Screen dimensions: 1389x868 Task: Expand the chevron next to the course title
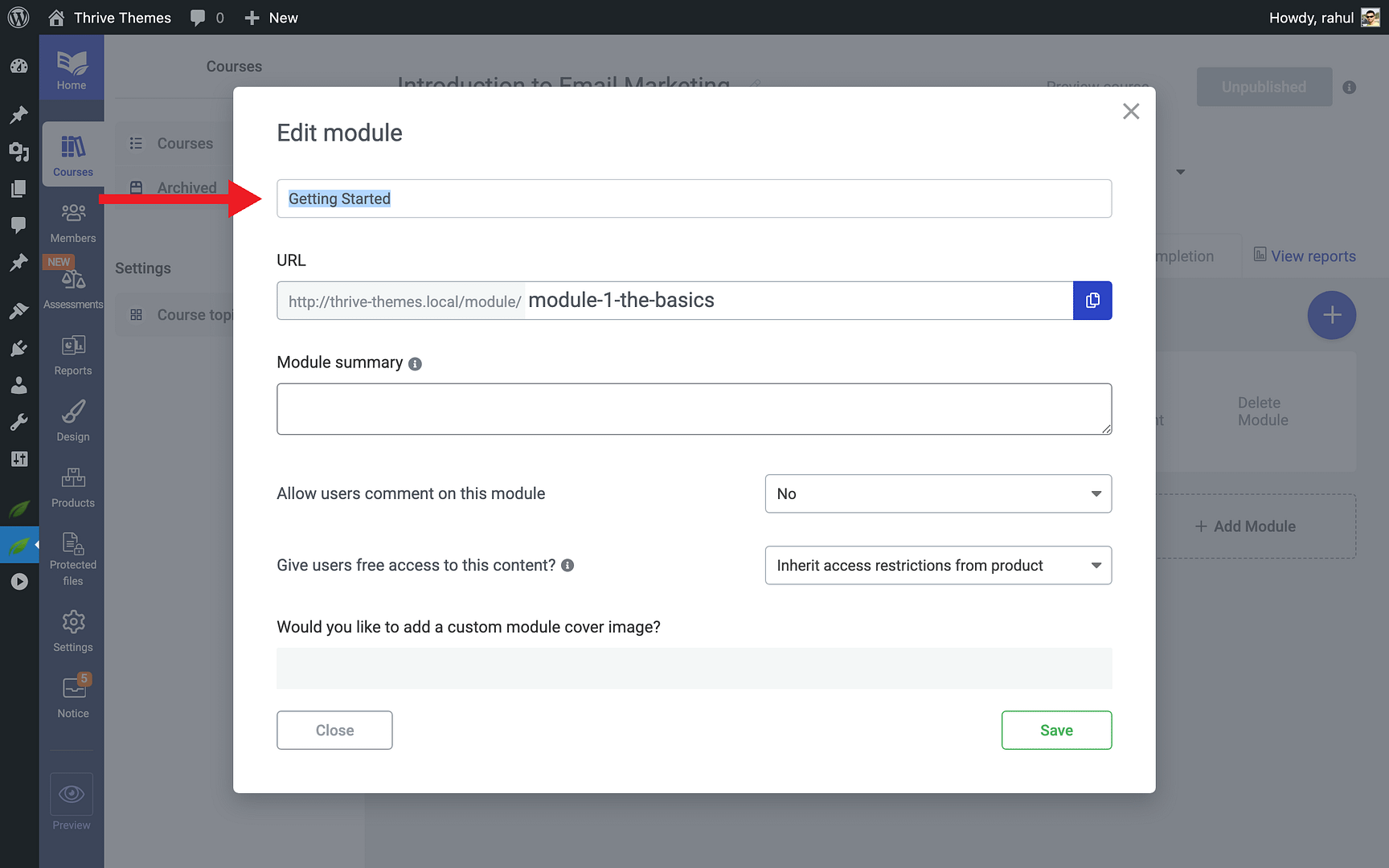(1180, 171)
